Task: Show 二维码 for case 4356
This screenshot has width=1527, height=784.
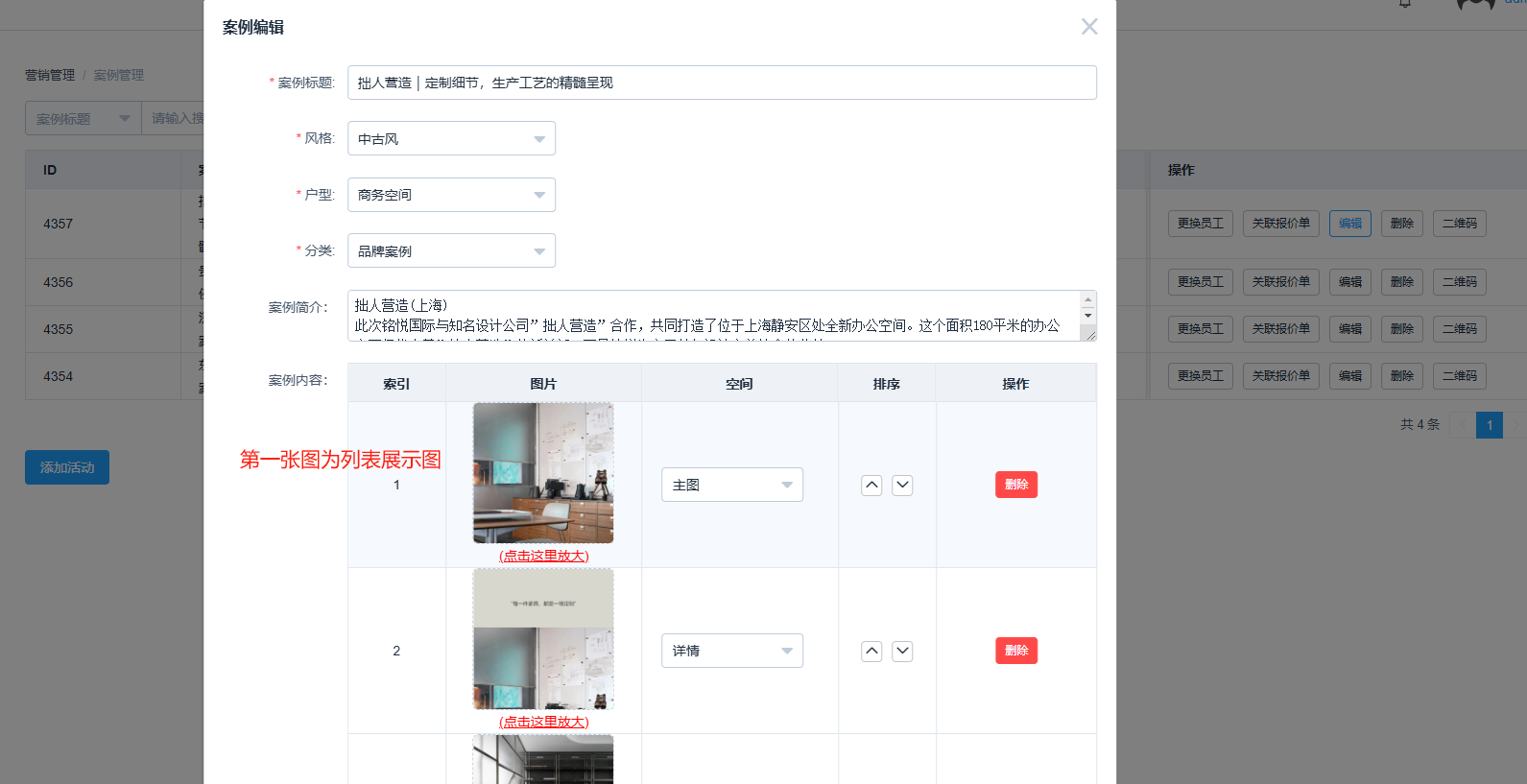Action: 1460,282
